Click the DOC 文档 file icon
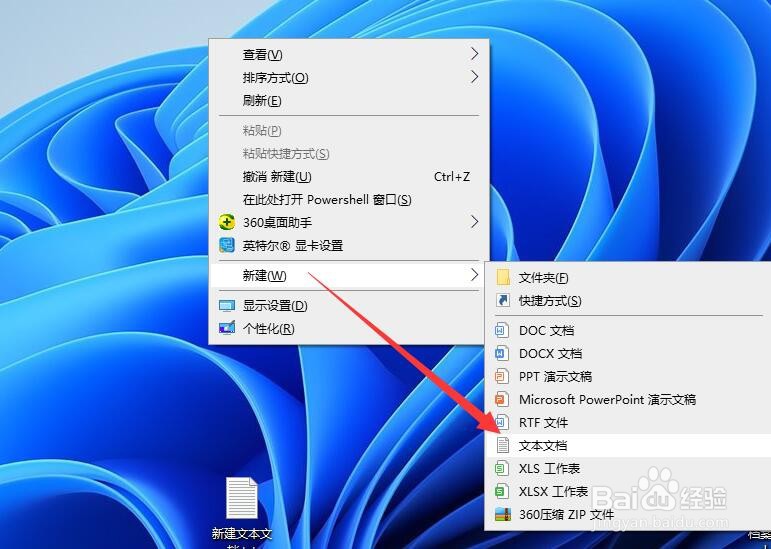 502,330
